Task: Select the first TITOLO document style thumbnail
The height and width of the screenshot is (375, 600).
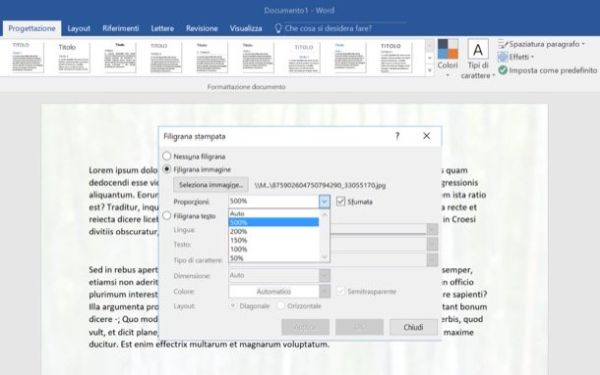Action: 28,57
